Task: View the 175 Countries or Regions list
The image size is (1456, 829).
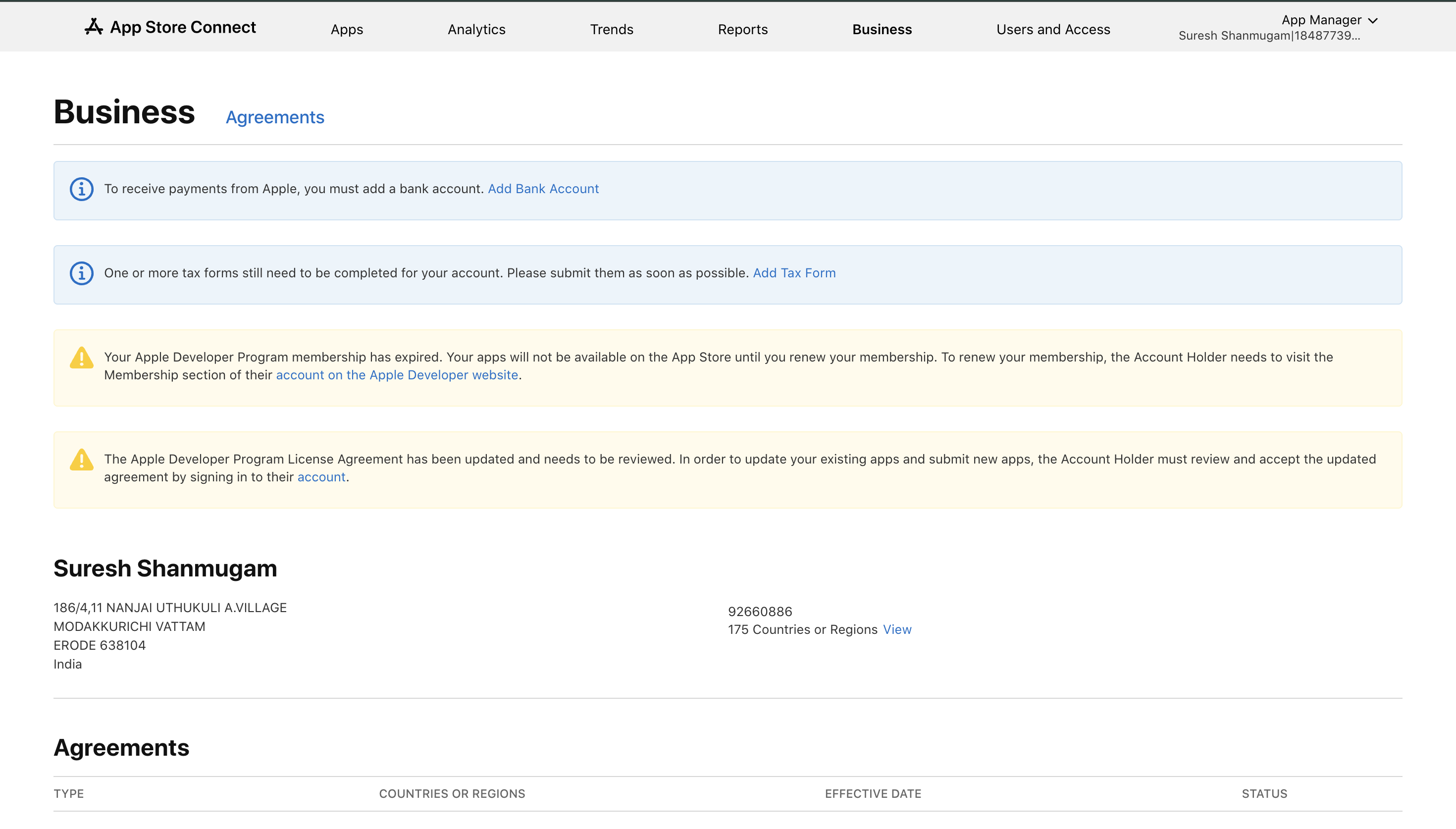Action: point(897,629)
